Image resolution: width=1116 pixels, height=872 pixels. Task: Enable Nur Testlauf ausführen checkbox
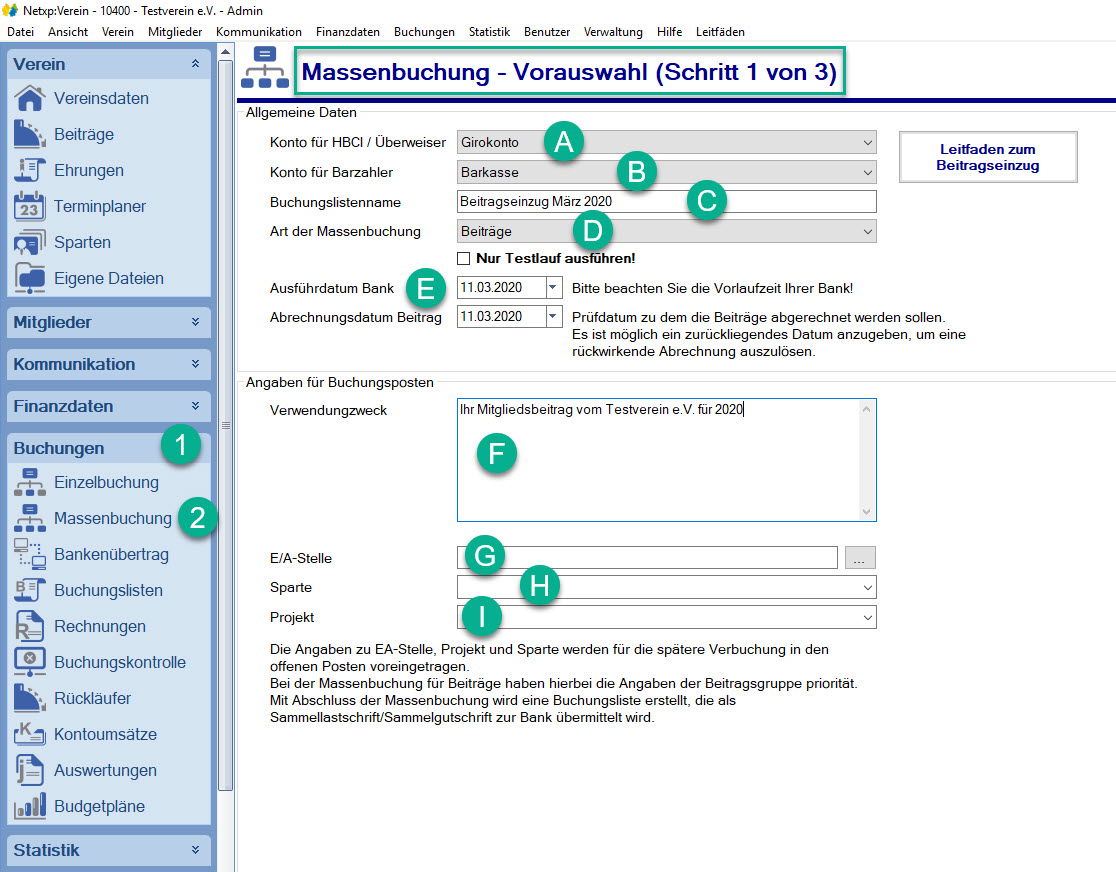463,258
